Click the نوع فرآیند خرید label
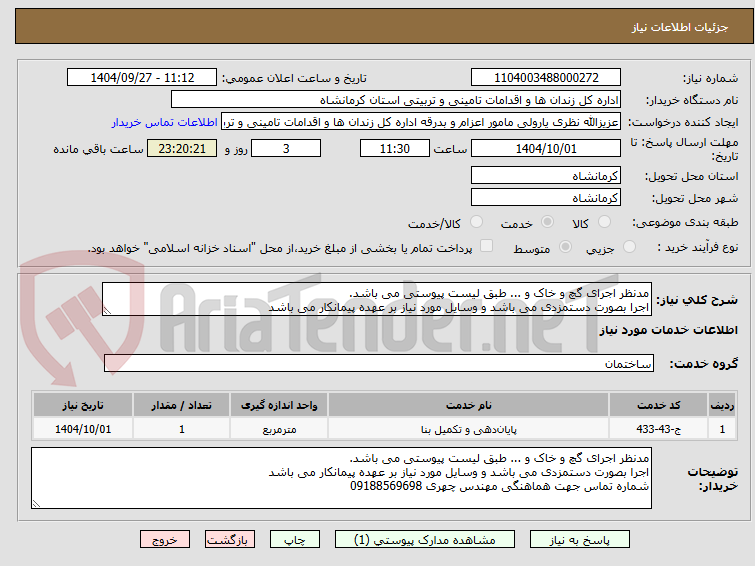Image resolution: width=755 pixels, height=566 pixels. click(698, 247)
